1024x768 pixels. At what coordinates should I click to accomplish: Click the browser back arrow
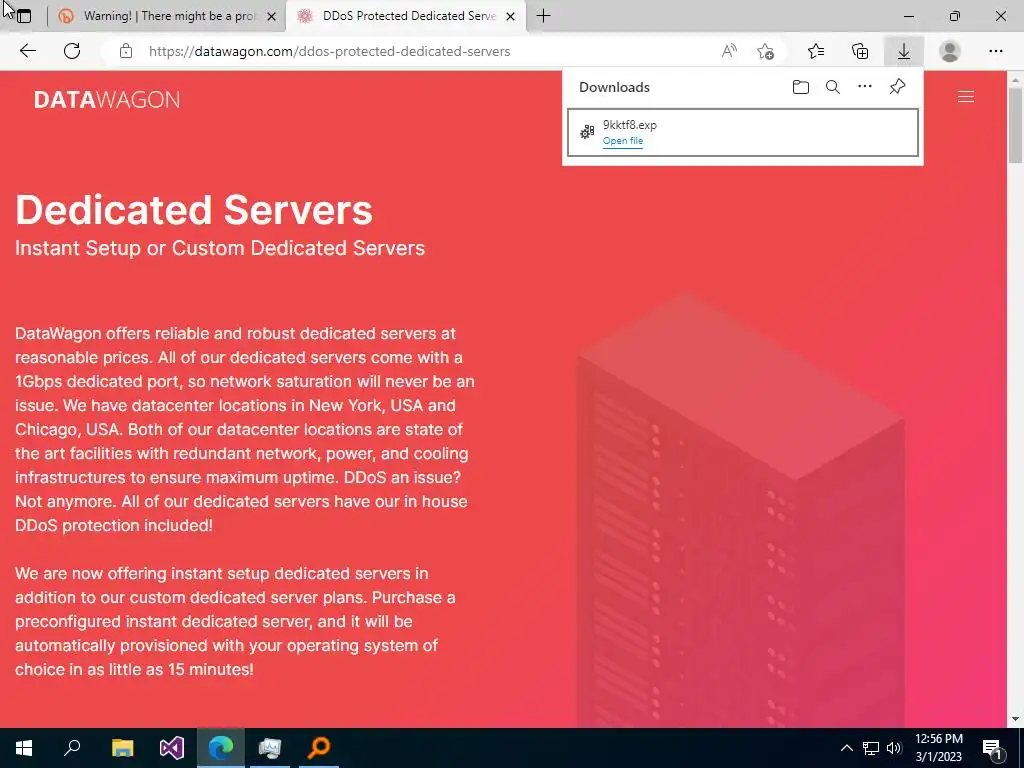pyautogui.click(x=27, y=51)
